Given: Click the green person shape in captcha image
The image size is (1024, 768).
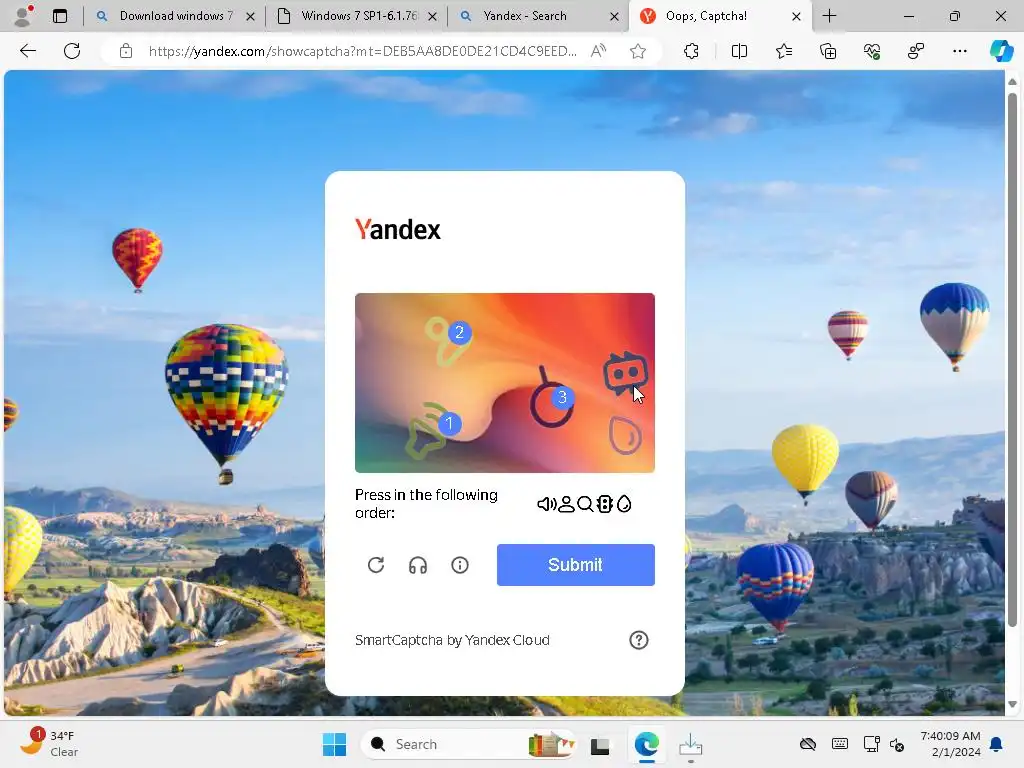Looking at the screenshot, I should point(447,341).
